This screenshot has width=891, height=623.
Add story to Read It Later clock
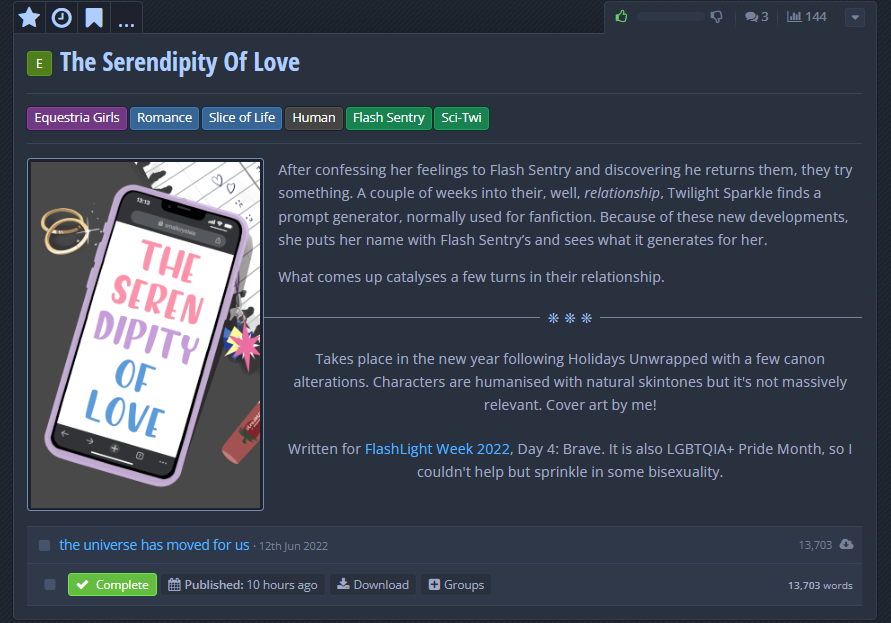(x=61, y=17)
